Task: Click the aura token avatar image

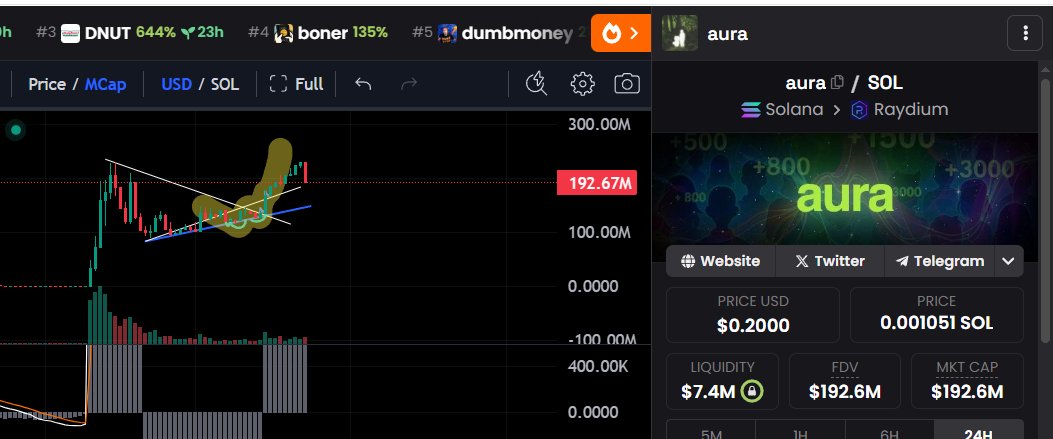Action: pos(680,33)
